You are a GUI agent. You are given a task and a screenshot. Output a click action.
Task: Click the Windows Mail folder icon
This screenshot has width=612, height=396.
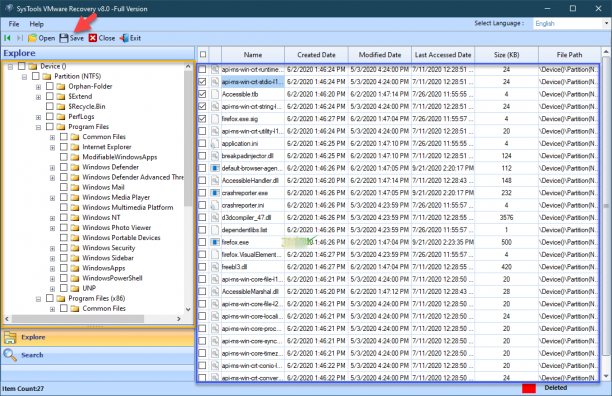[x=75, y=187]
